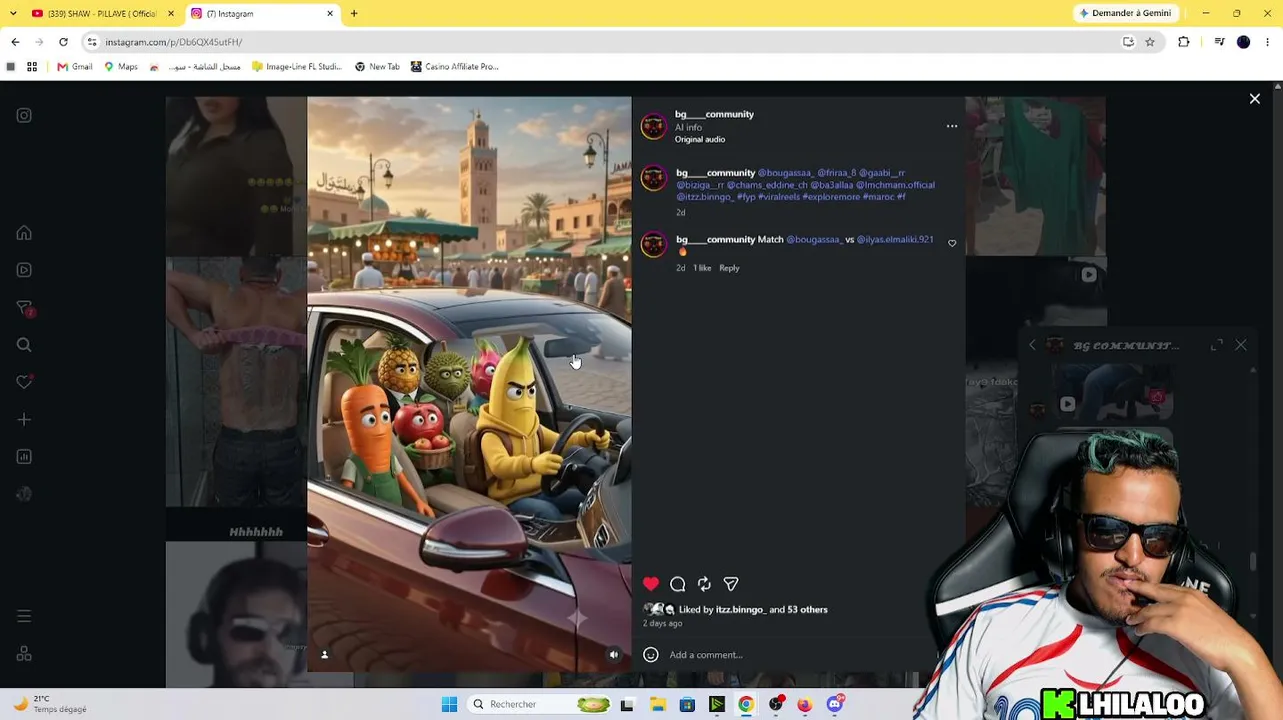Select the Instagram browser tab

point(261,14)
